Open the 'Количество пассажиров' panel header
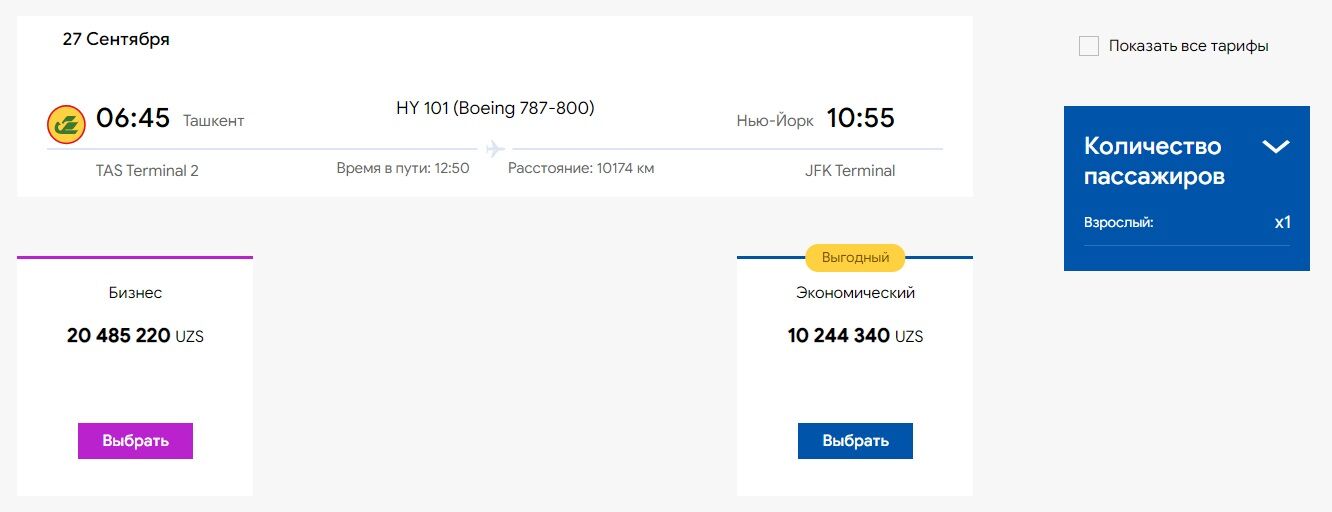Image resolution: width=1332 pixels, height=512 pixels. (1186, 161)
